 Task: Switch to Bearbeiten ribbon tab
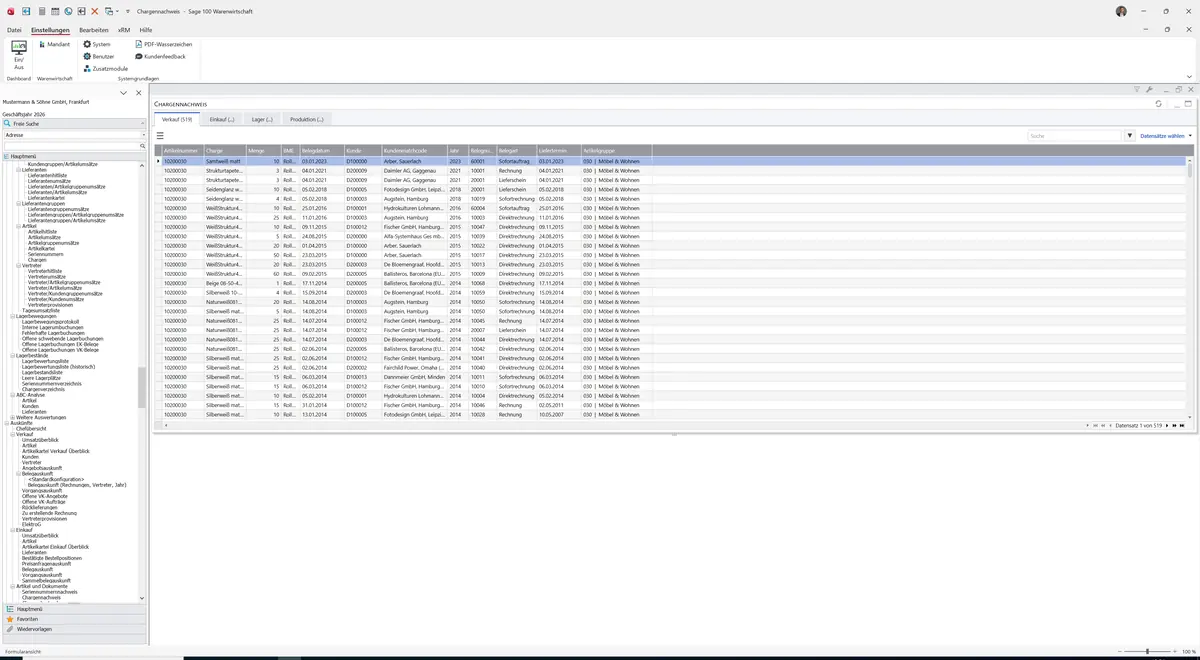(94, 30)
